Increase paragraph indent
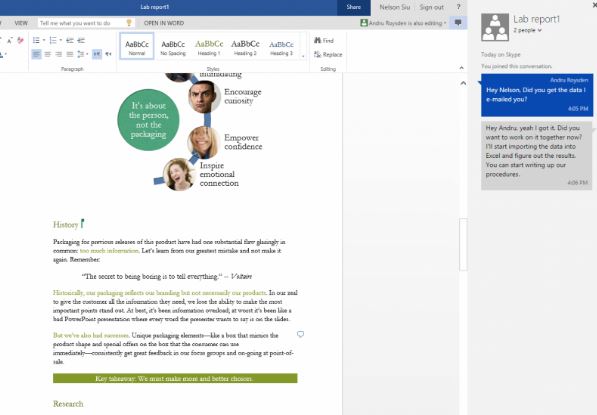The height and width of the screenshot is (415, 597). 81,40
